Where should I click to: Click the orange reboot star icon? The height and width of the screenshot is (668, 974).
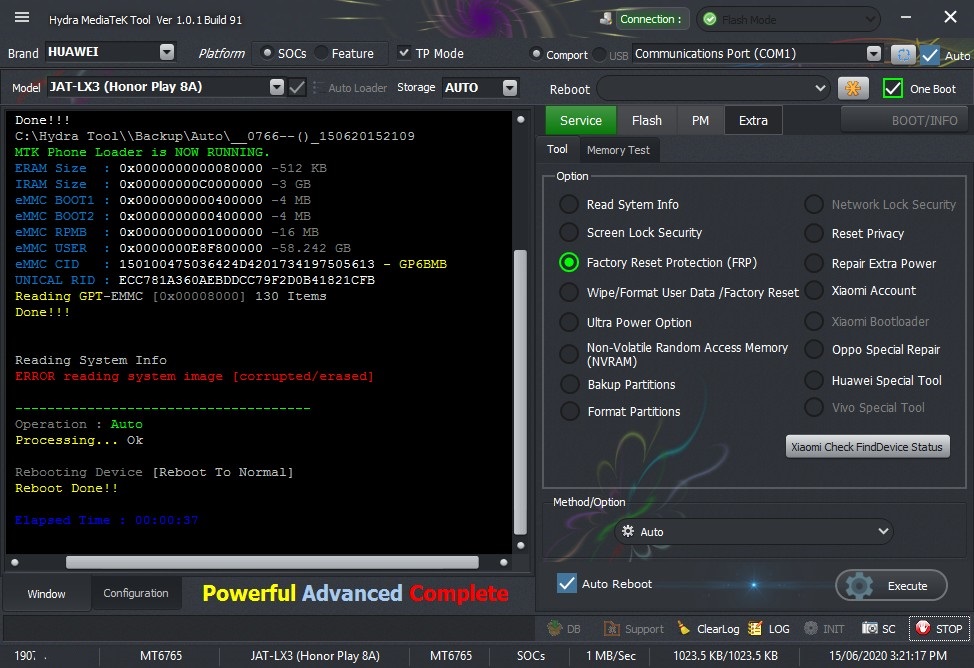point(853,88)
